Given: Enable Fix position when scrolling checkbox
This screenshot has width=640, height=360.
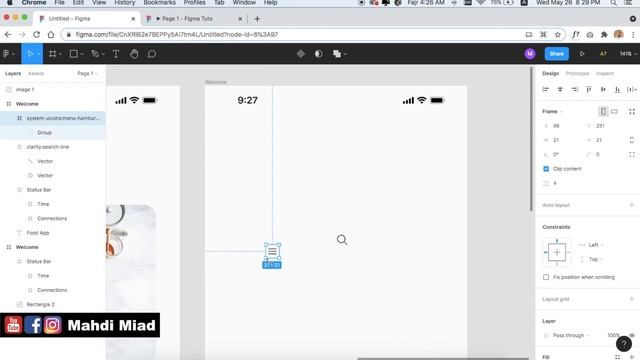Looking at the screenshot, I should [x=546, y=277].
